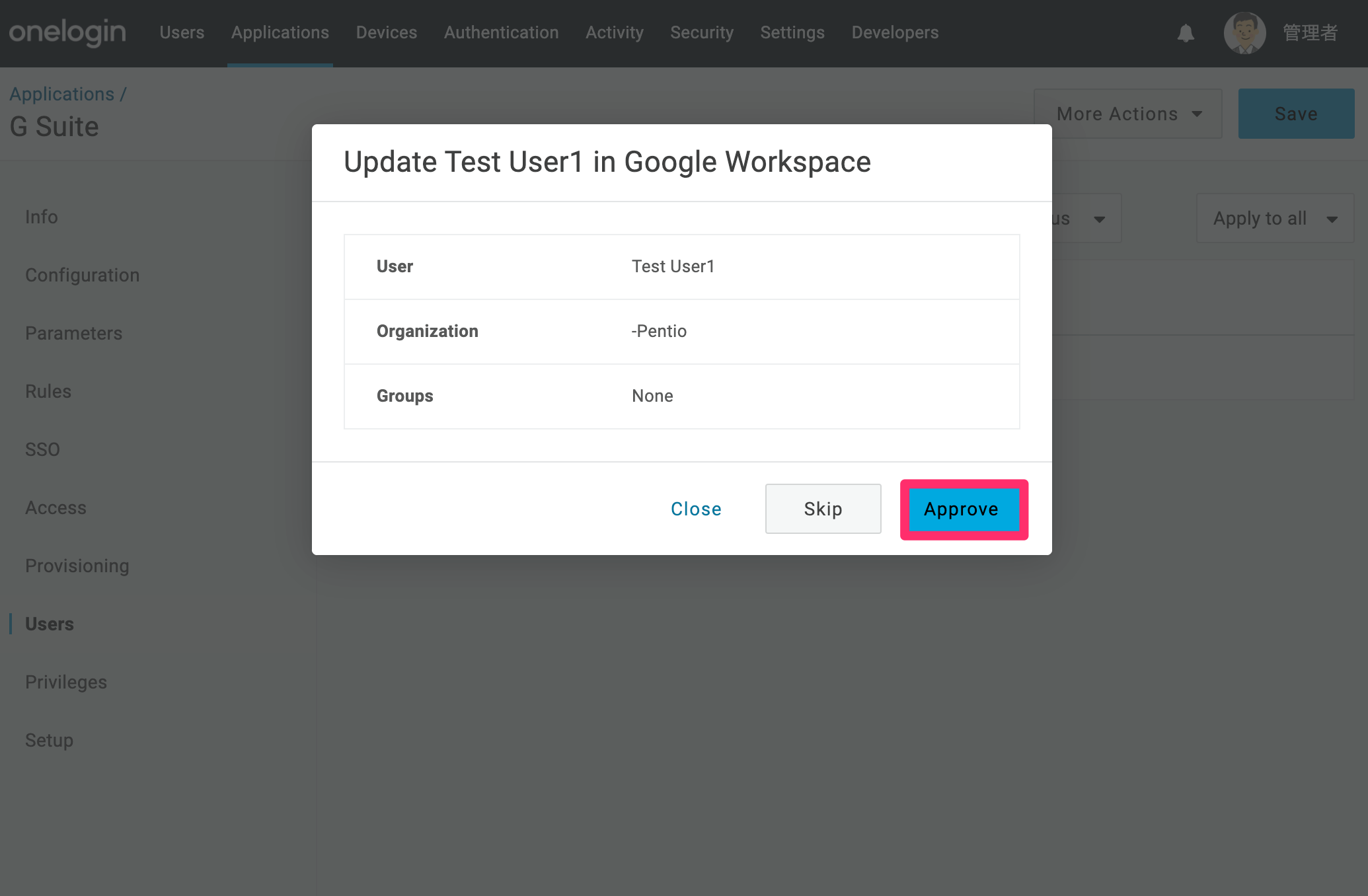Click the Groups row label
This screenshot has height=896, width=1368.
tap(404, 396)
